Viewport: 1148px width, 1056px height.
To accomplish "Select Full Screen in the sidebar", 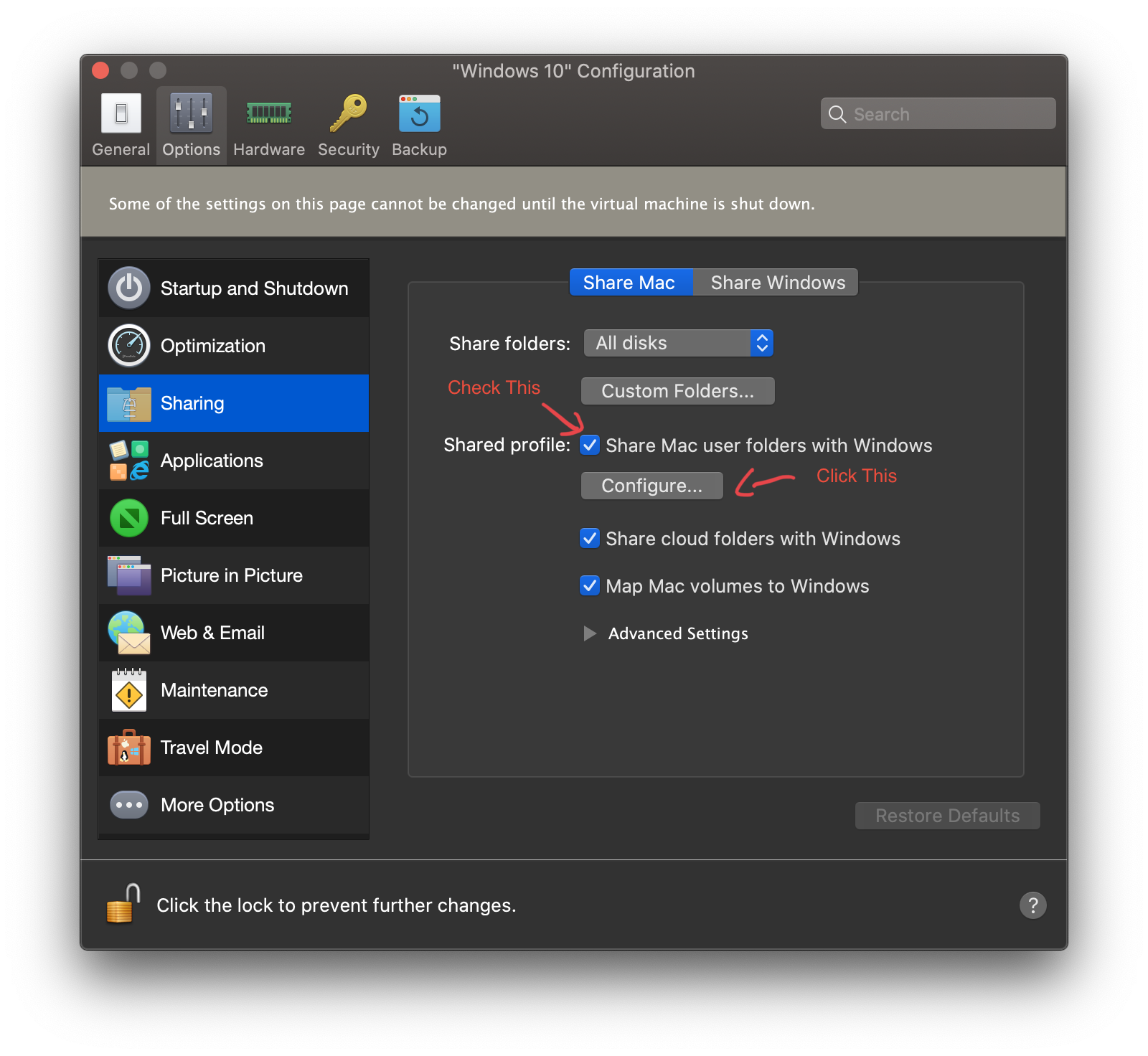I will 234,518.
